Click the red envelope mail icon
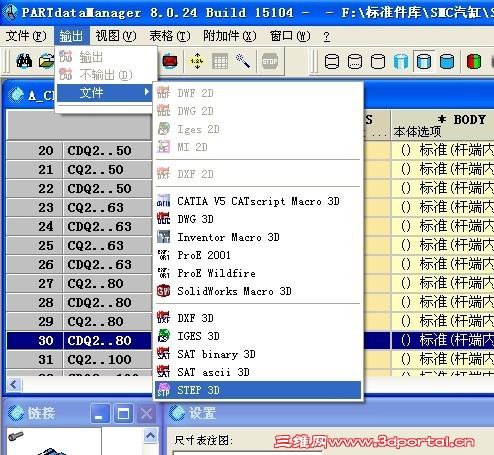This screenshot has width=494, height=455. tap(170, 61)
